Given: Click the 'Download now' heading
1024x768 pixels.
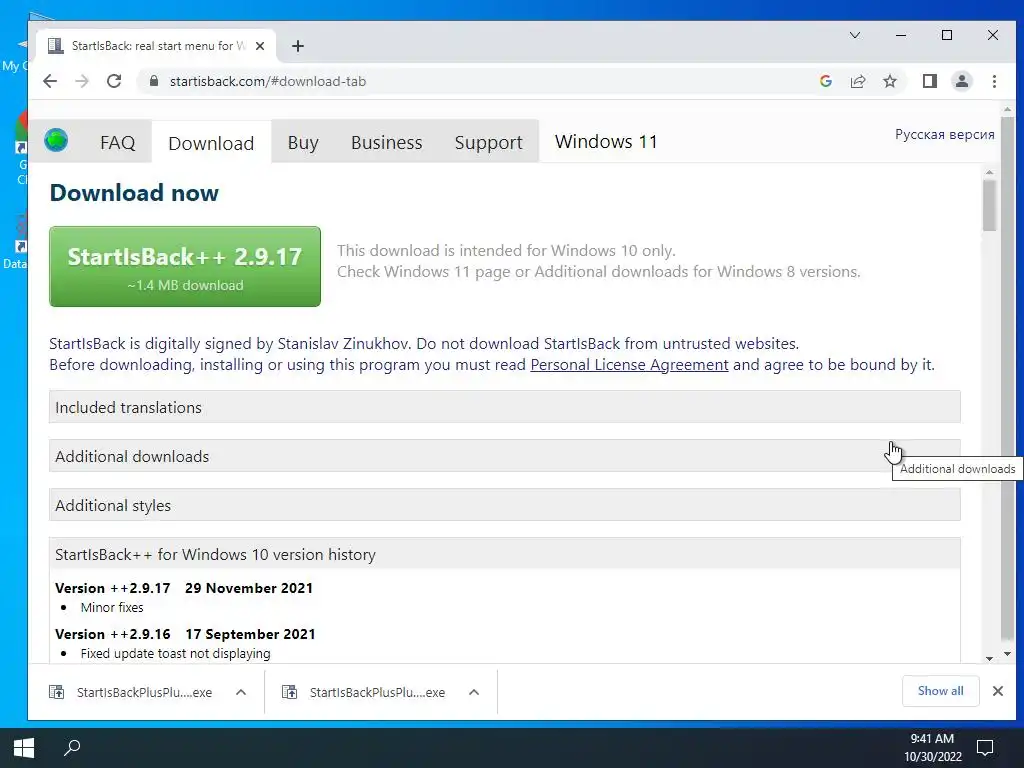Looking at the screenshot, I should 134,193.
